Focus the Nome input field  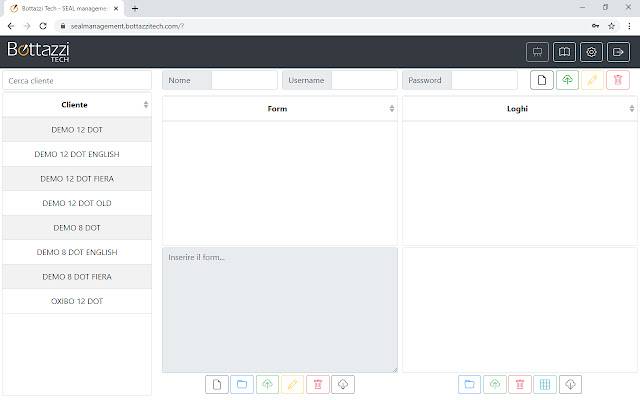(244, 80)
